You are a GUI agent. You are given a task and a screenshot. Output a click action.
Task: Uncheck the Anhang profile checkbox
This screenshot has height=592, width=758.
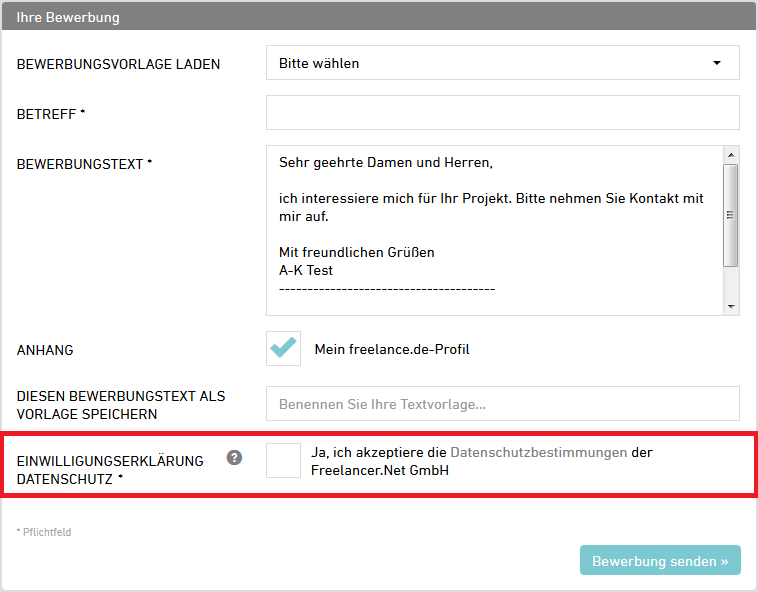tap(283, 348)
